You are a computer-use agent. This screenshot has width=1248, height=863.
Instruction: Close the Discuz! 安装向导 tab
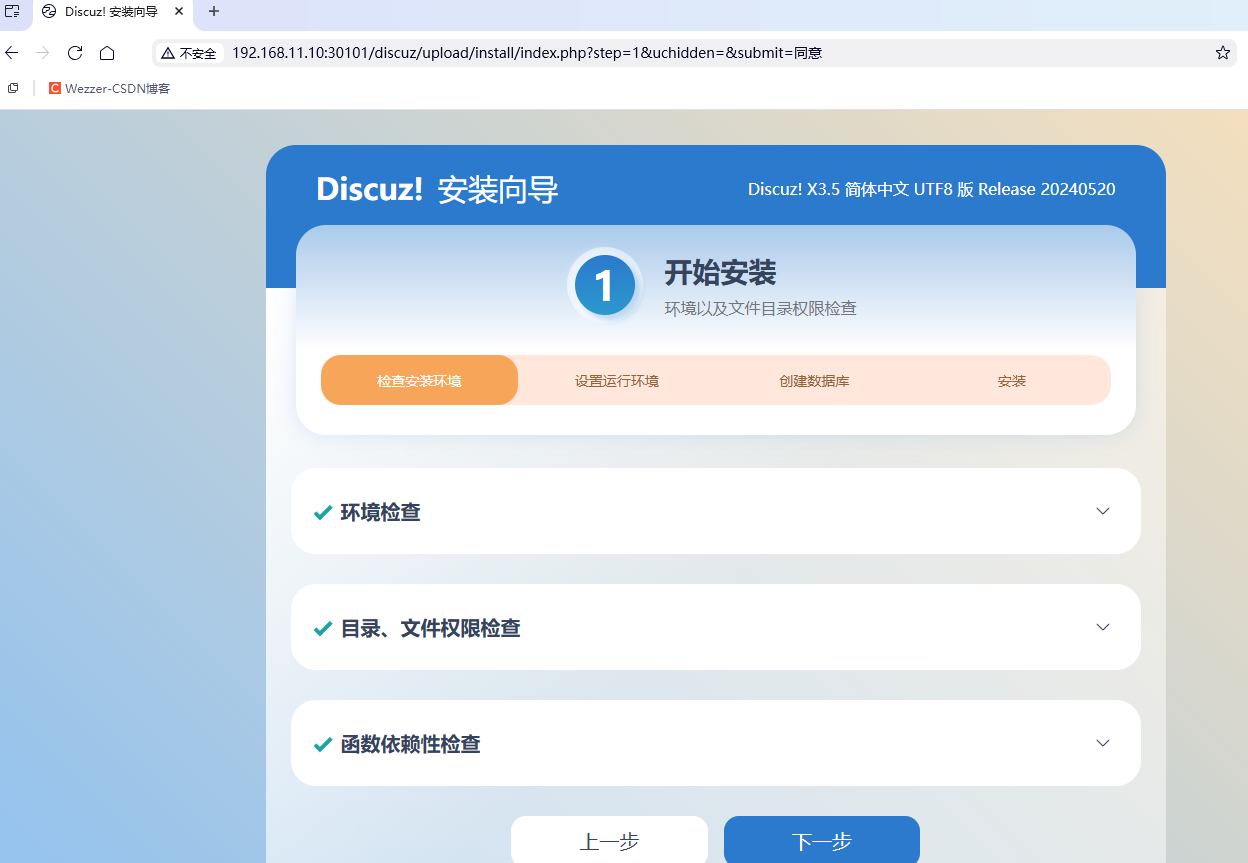[x=179, y=11]
